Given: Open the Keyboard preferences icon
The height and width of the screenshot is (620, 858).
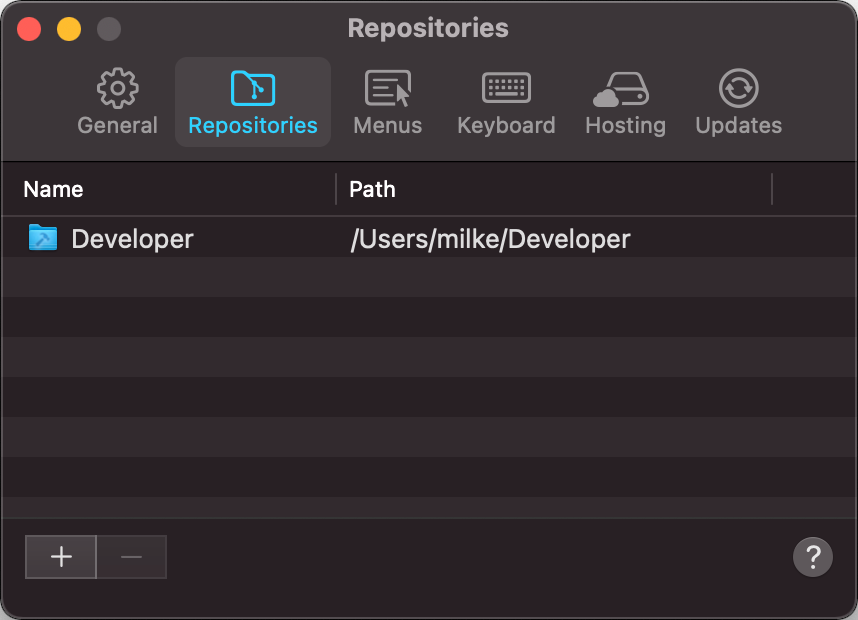Looking at the screenshot, I should (x=506, y=88).
